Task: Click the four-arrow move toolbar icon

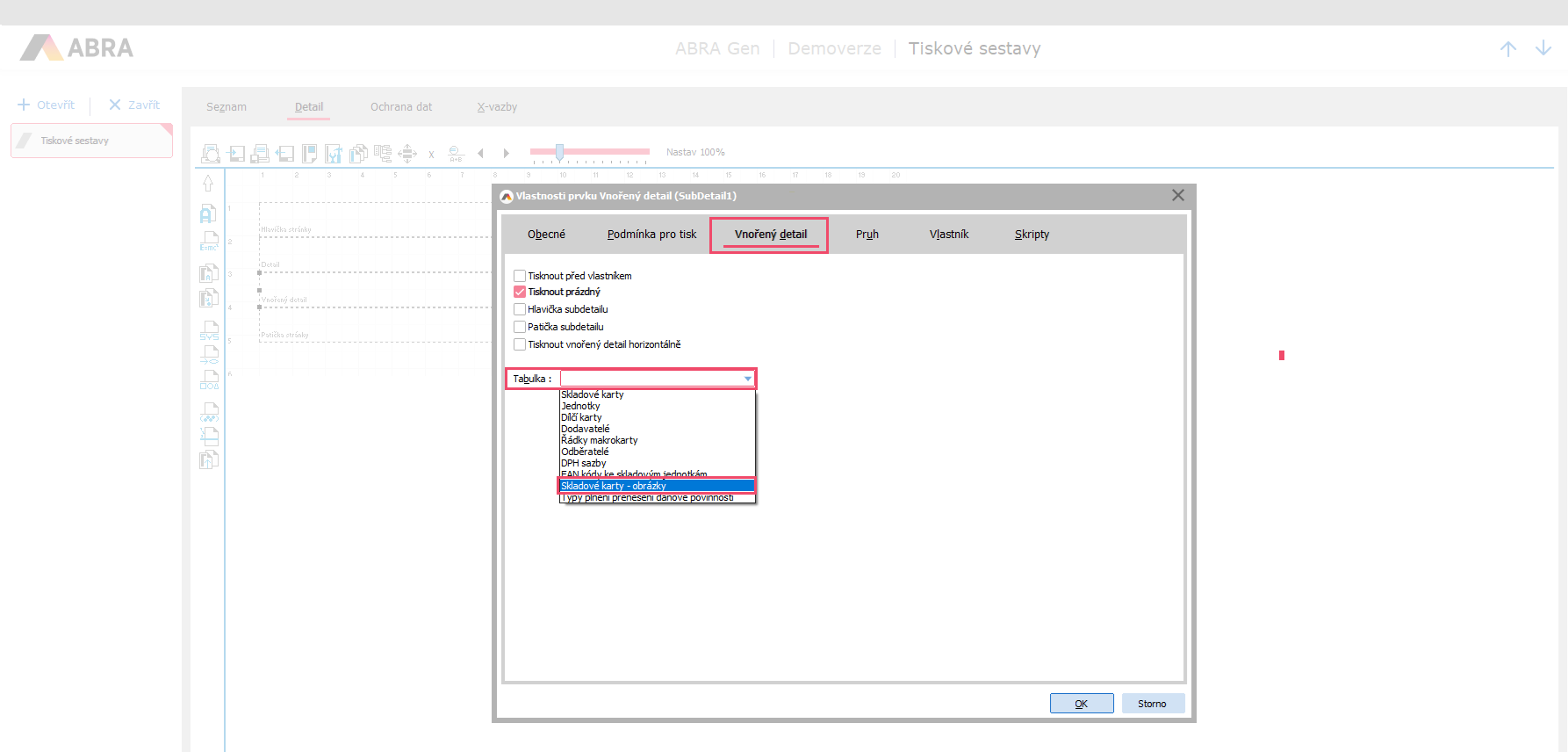Action: pos(407,154)
